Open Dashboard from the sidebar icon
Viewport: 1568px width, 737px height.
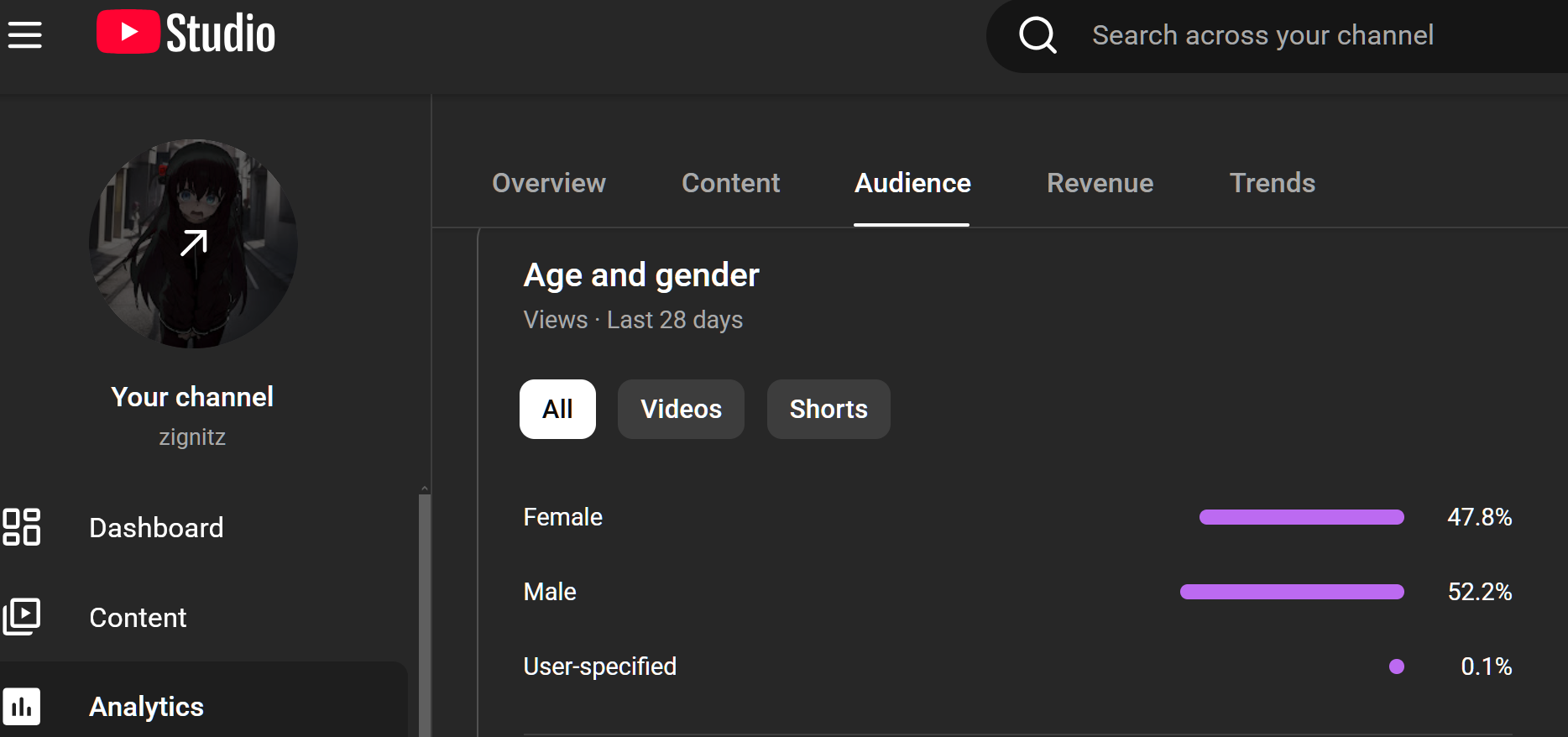tap(22, 527)
